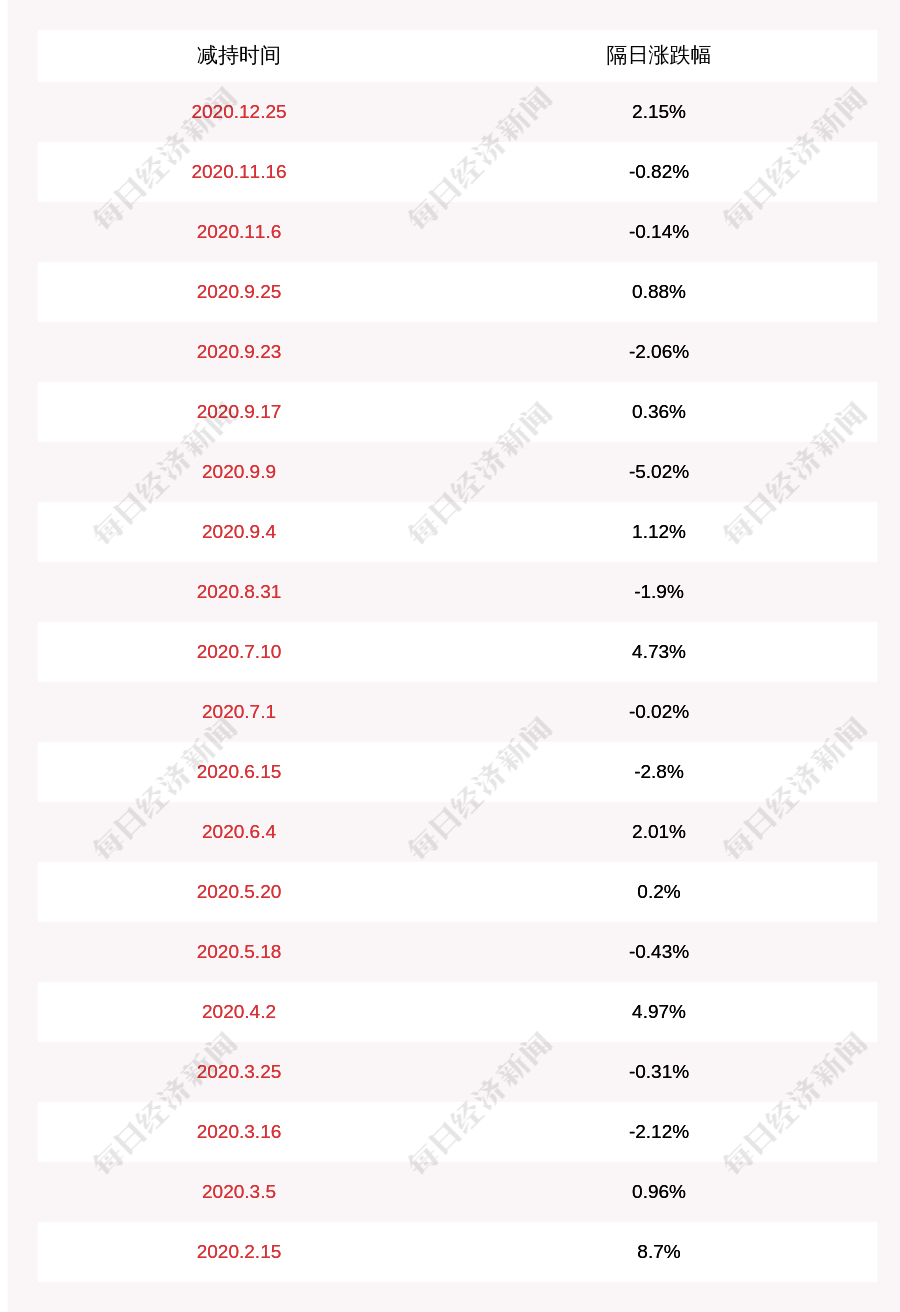Open the 2020.4.2 date link
900x1312 pixels.
point(239,1011)
